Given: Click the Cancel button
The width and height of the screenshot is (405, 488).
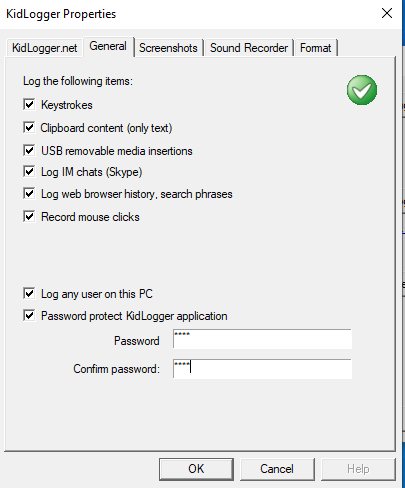Looking at the screenshot, I should [277, 469].
